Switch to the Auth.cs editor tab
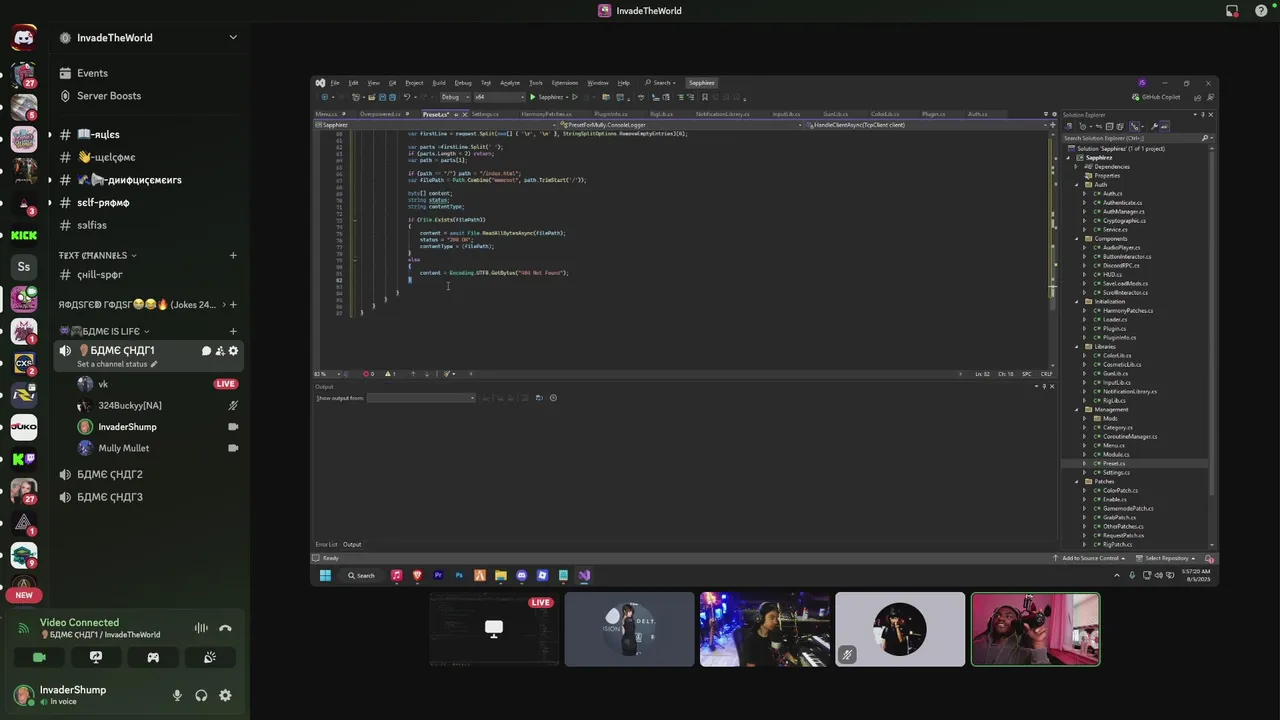The height and width of the screenshot is (720, 1280). [977, 114]
